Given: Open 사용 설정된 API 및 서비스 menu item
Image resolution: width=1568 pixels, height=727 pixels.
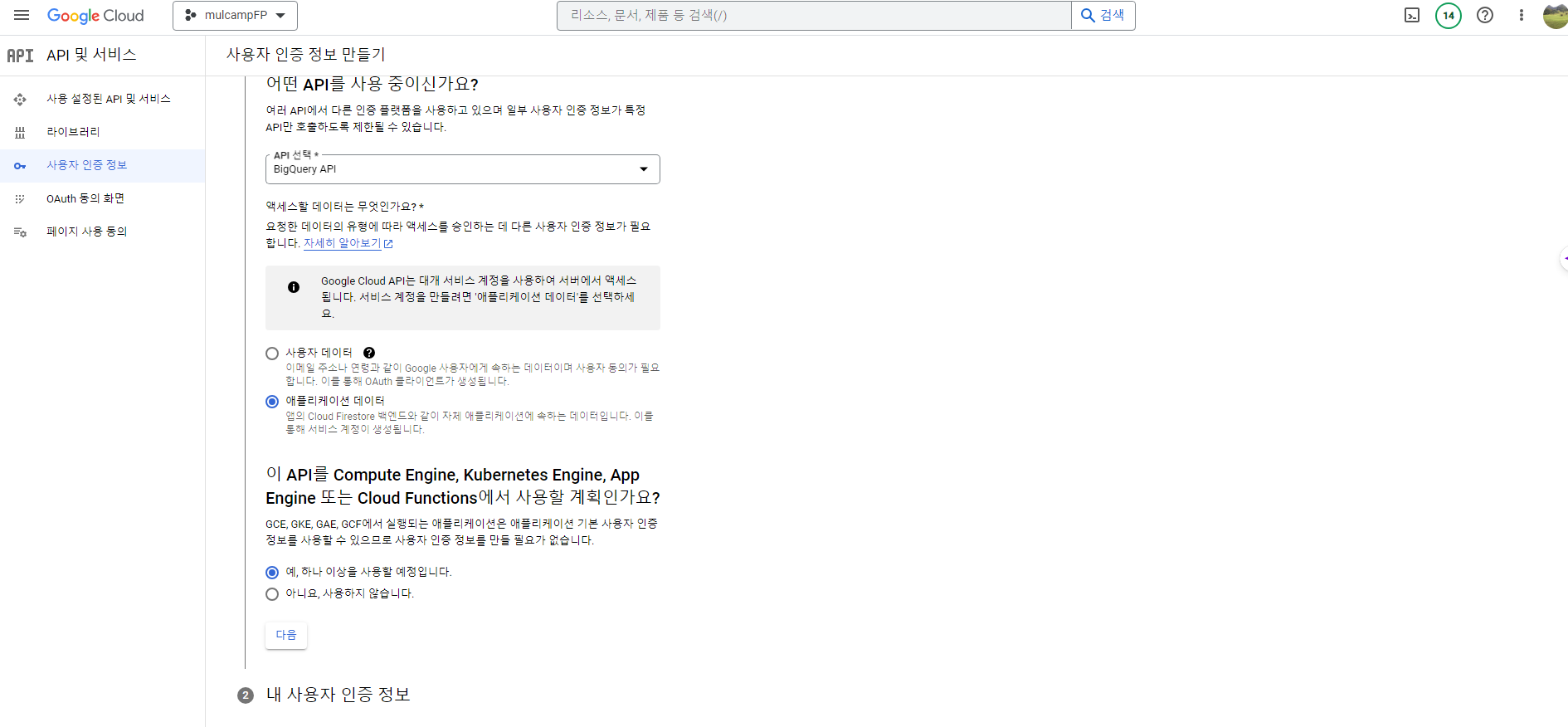Looking at the screenshot, I should click(103, 100).
